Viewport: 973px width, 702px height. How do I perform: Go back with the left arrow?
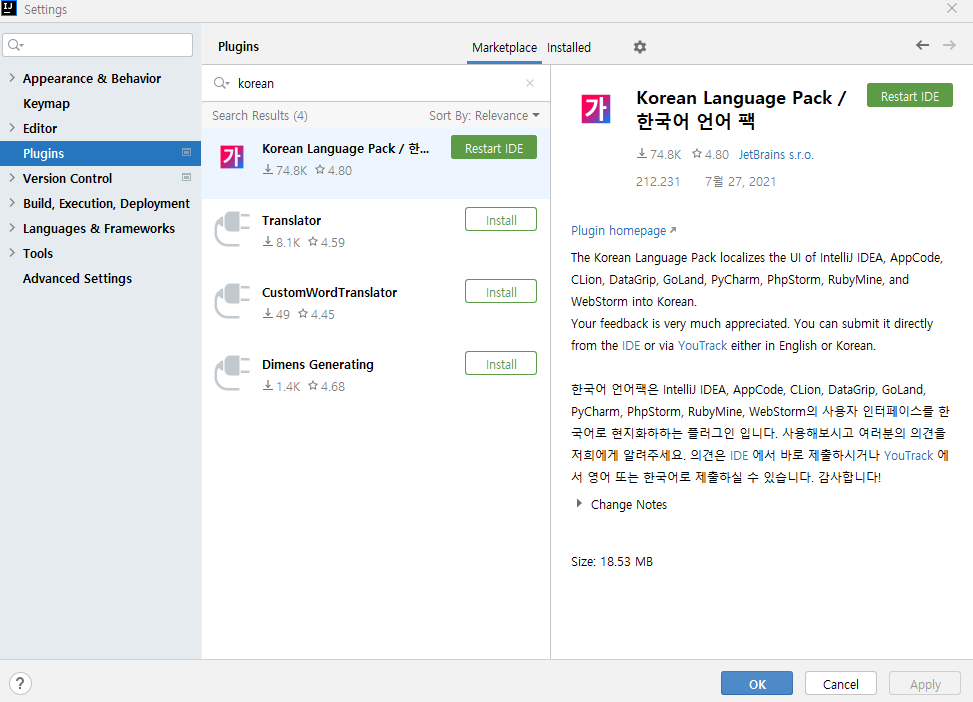tap(922, 45)
